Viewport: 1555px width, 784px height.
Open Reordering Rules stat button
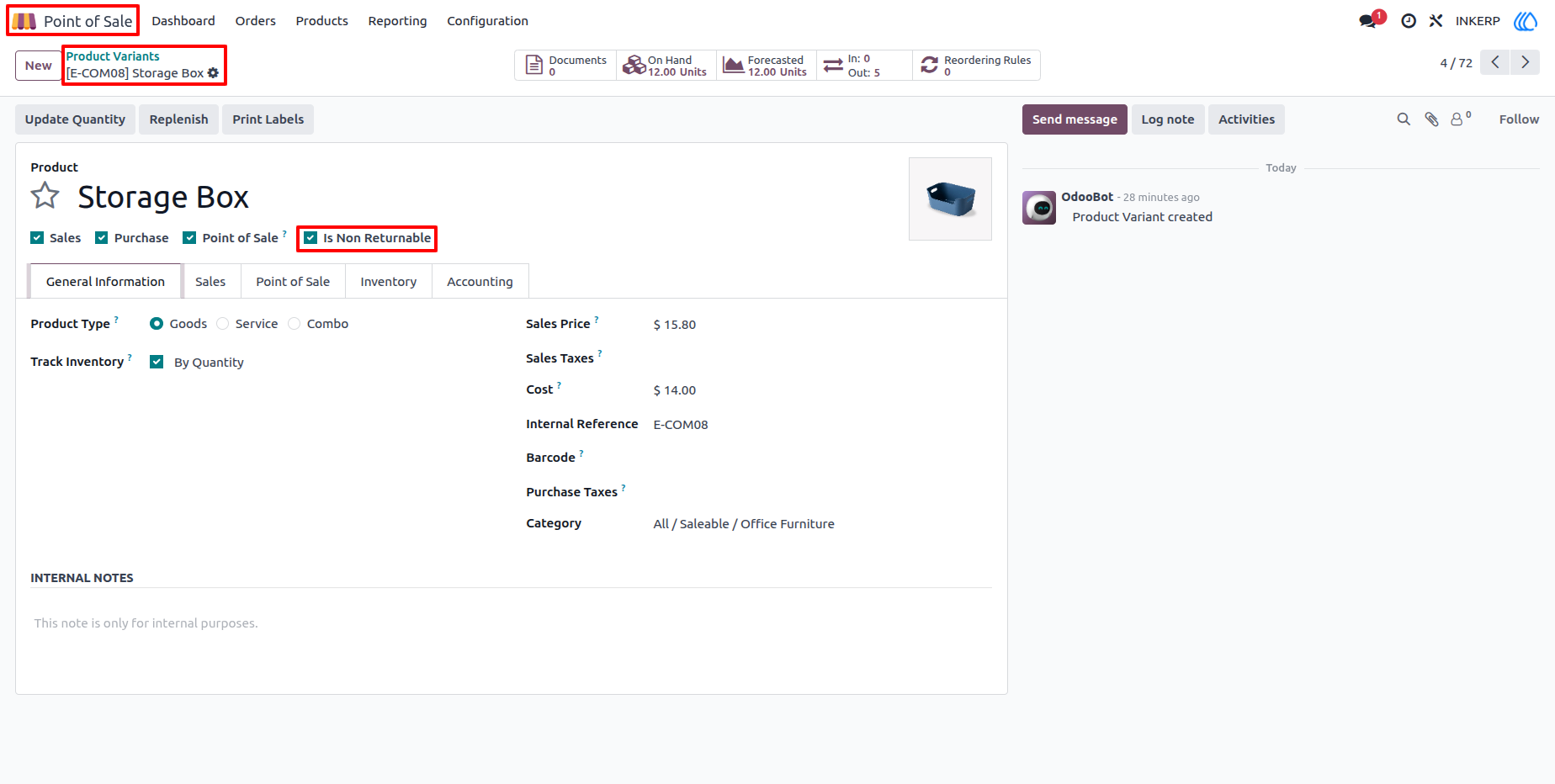[x=976, y=66]
